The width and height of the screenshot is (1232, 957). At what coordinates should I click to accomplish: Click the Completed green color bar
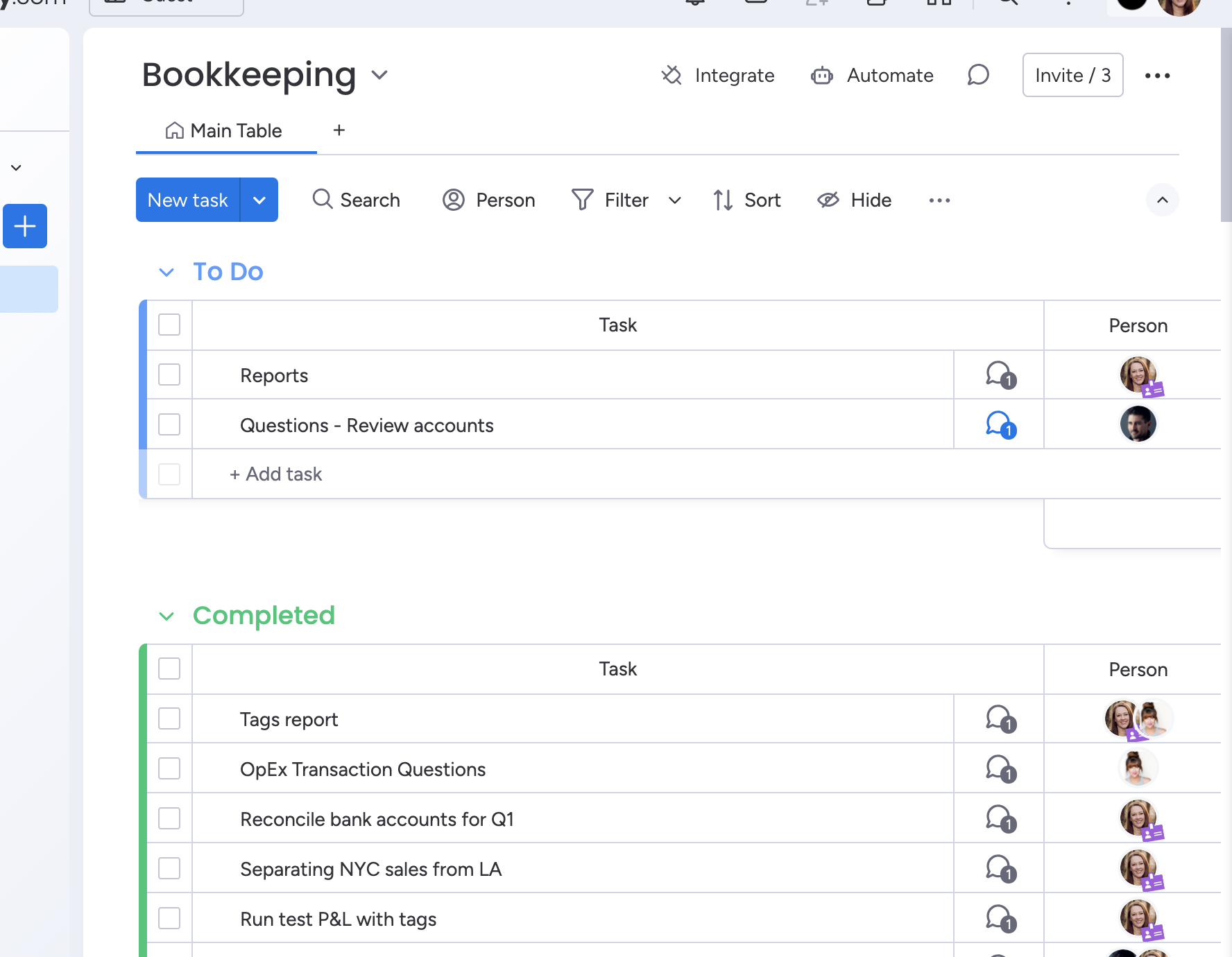(x=143, y=800)
